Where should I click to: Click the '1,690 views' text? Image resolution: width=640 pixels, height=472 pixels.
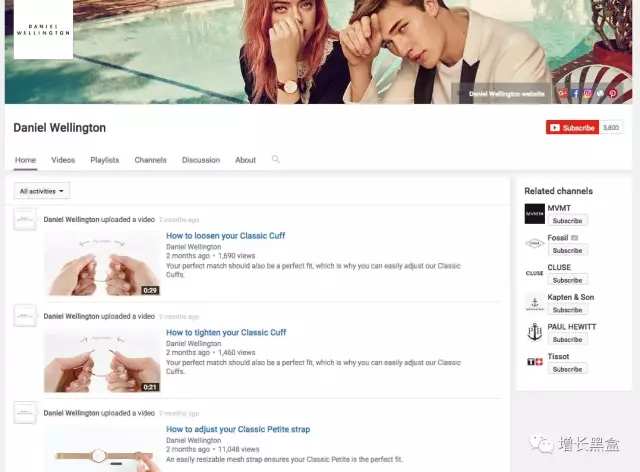pos(237,256)
